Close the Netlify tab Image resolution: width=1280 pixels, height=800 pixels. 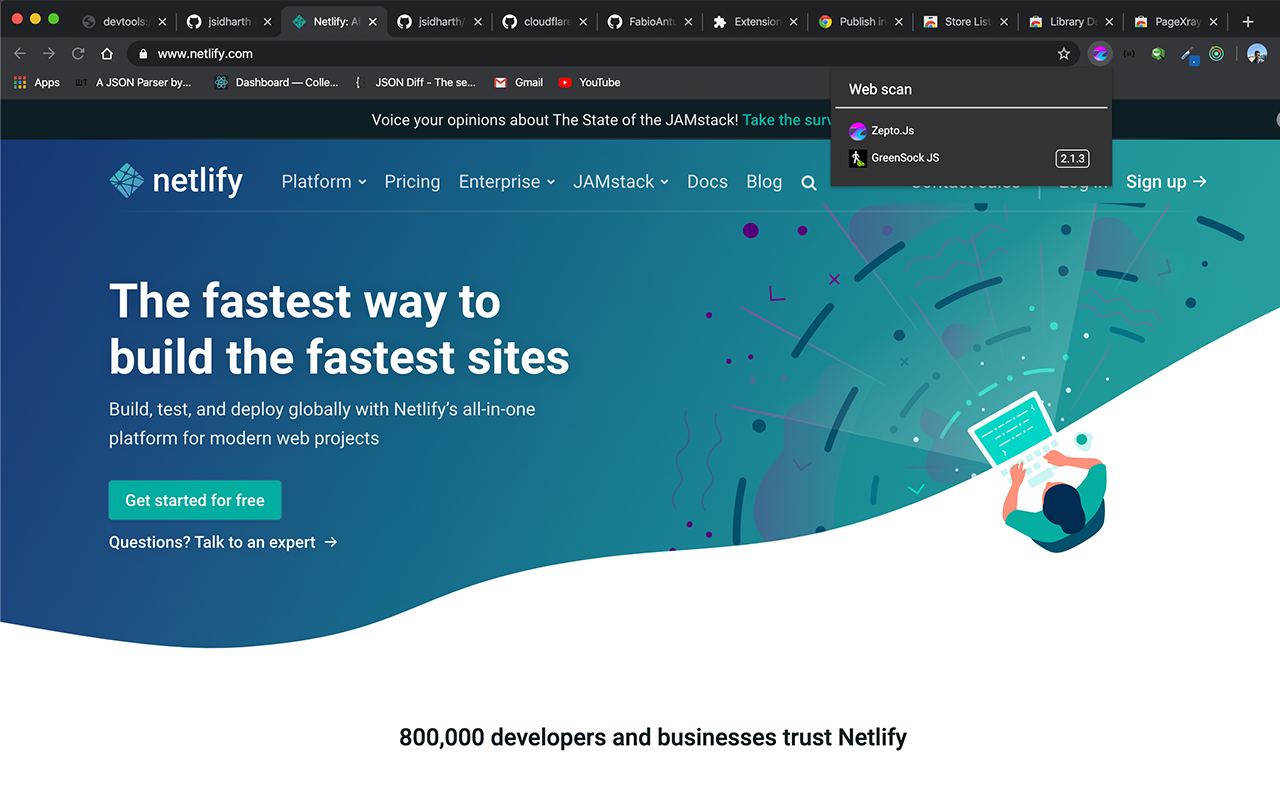click(372, 21)
